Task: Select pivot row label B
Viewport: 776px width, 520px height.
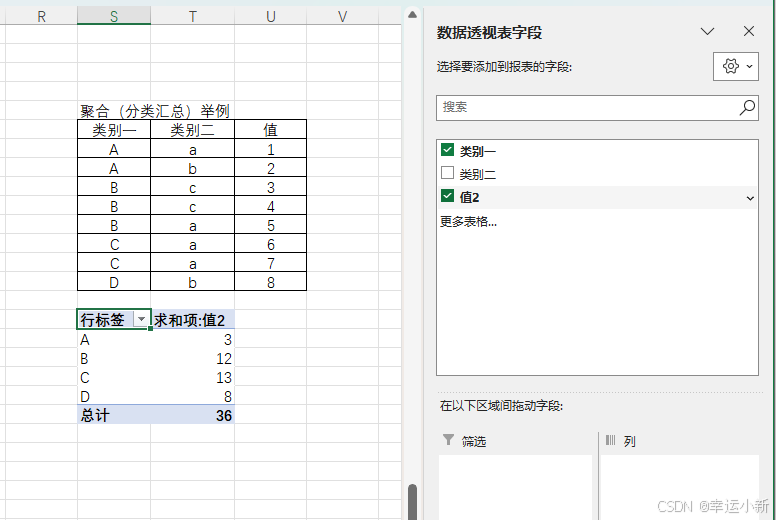Action: (114, 358)
